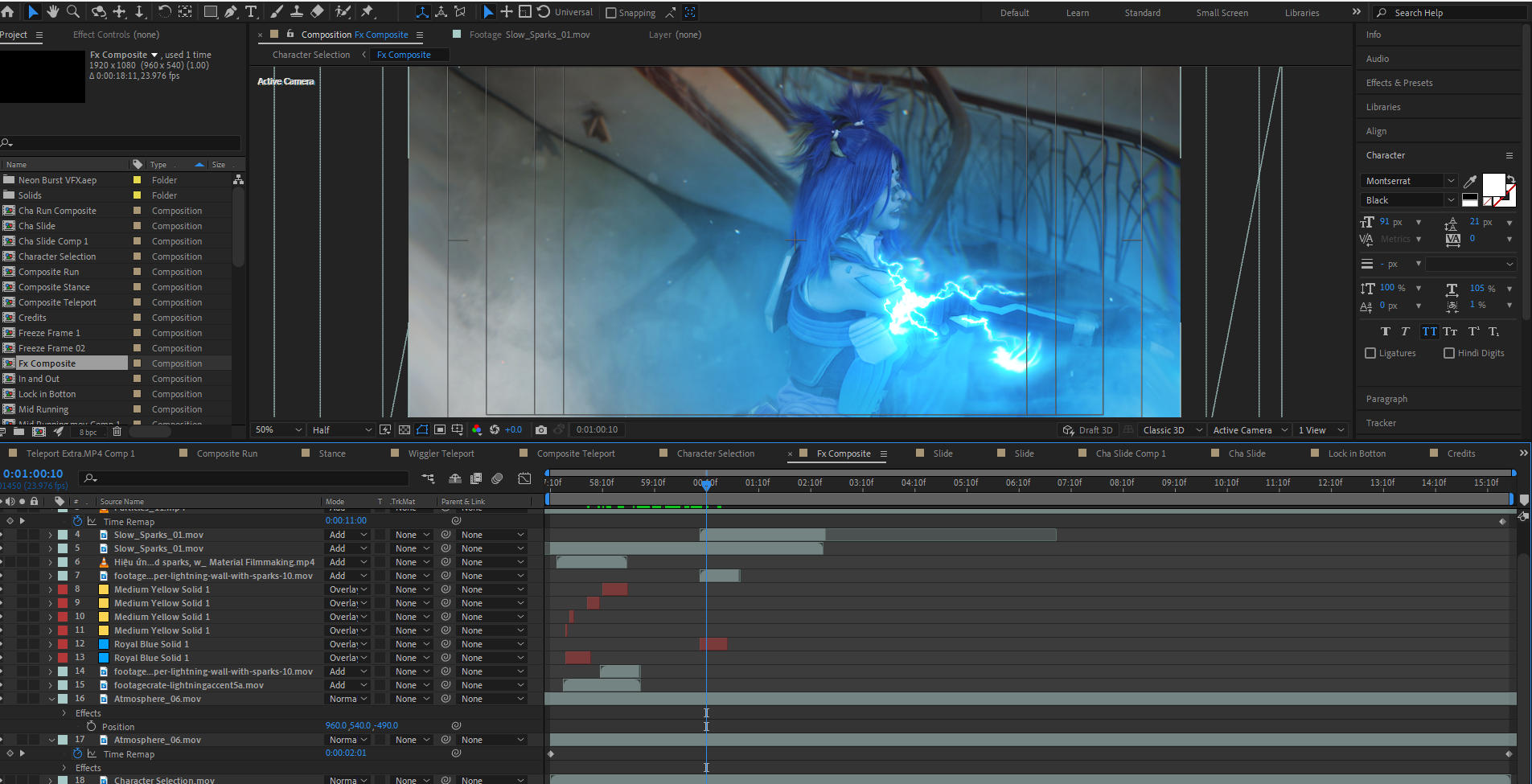The width and height of the screenshot is (1532, 784).
Task: Open the Tracker panel
Action: [x=1381, y=423]
